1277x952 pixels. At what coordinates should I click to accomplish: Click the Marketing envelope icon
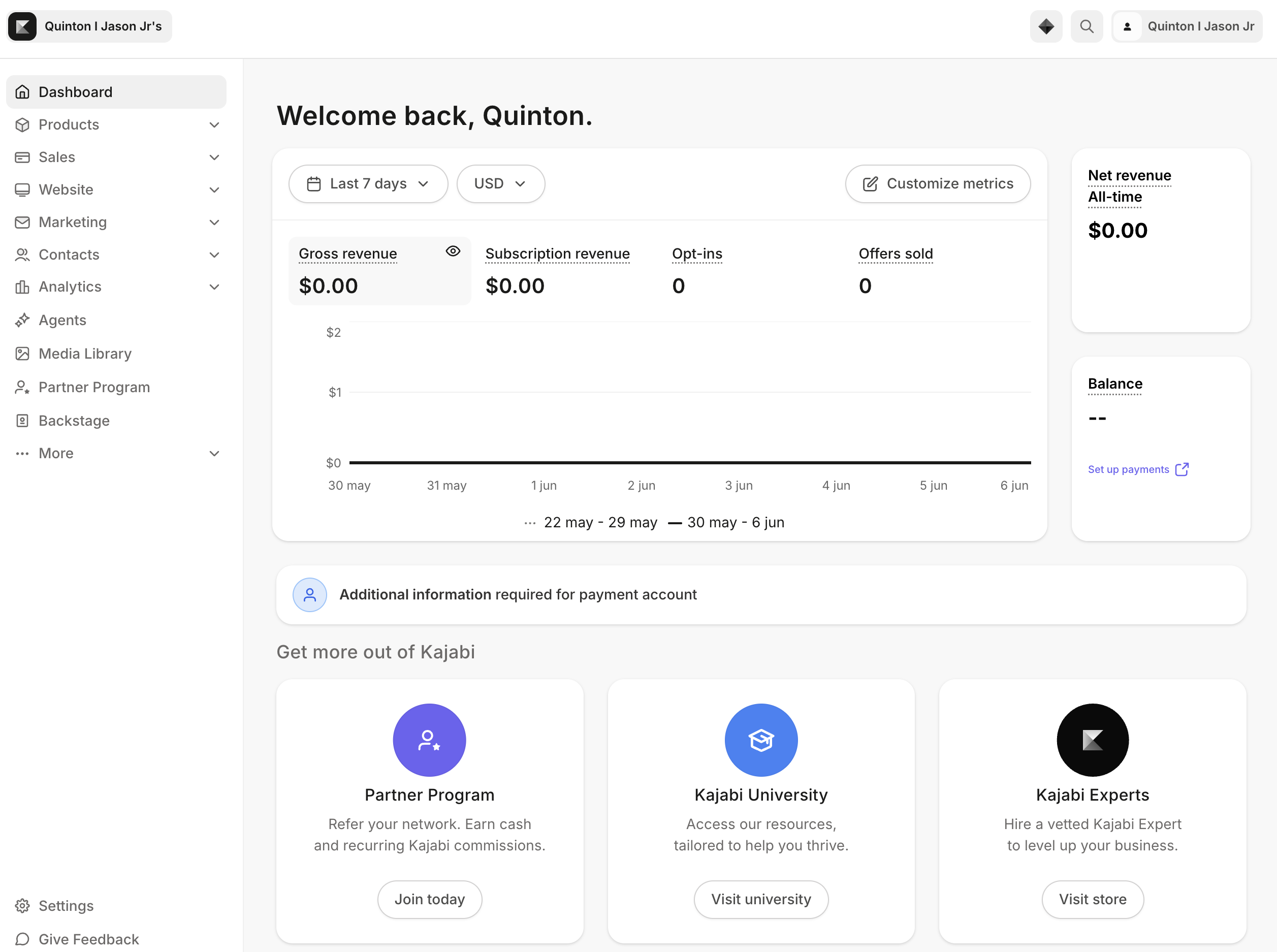coord(22,223)
